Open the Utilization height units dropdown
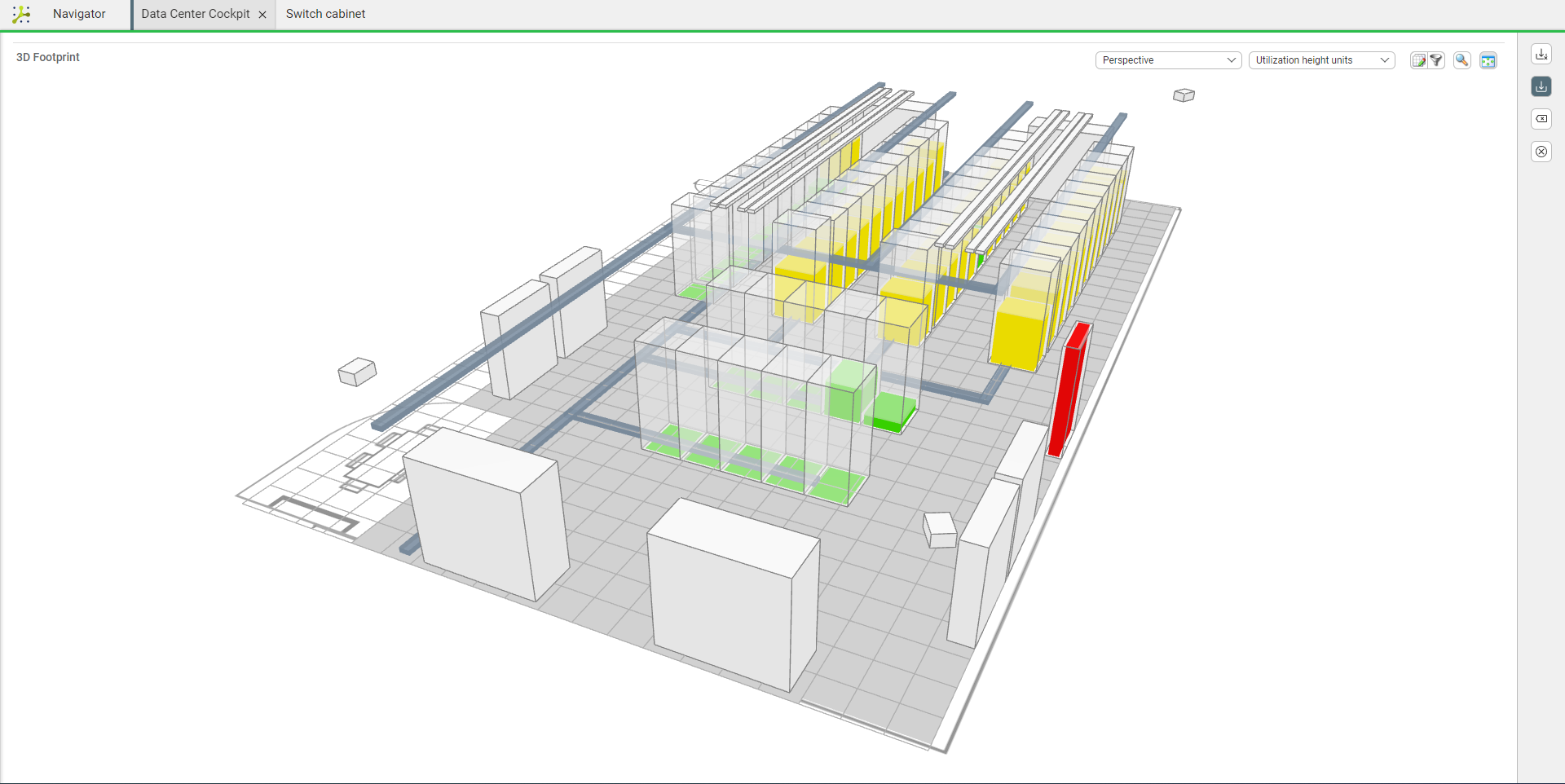 tap(1321, 60)
